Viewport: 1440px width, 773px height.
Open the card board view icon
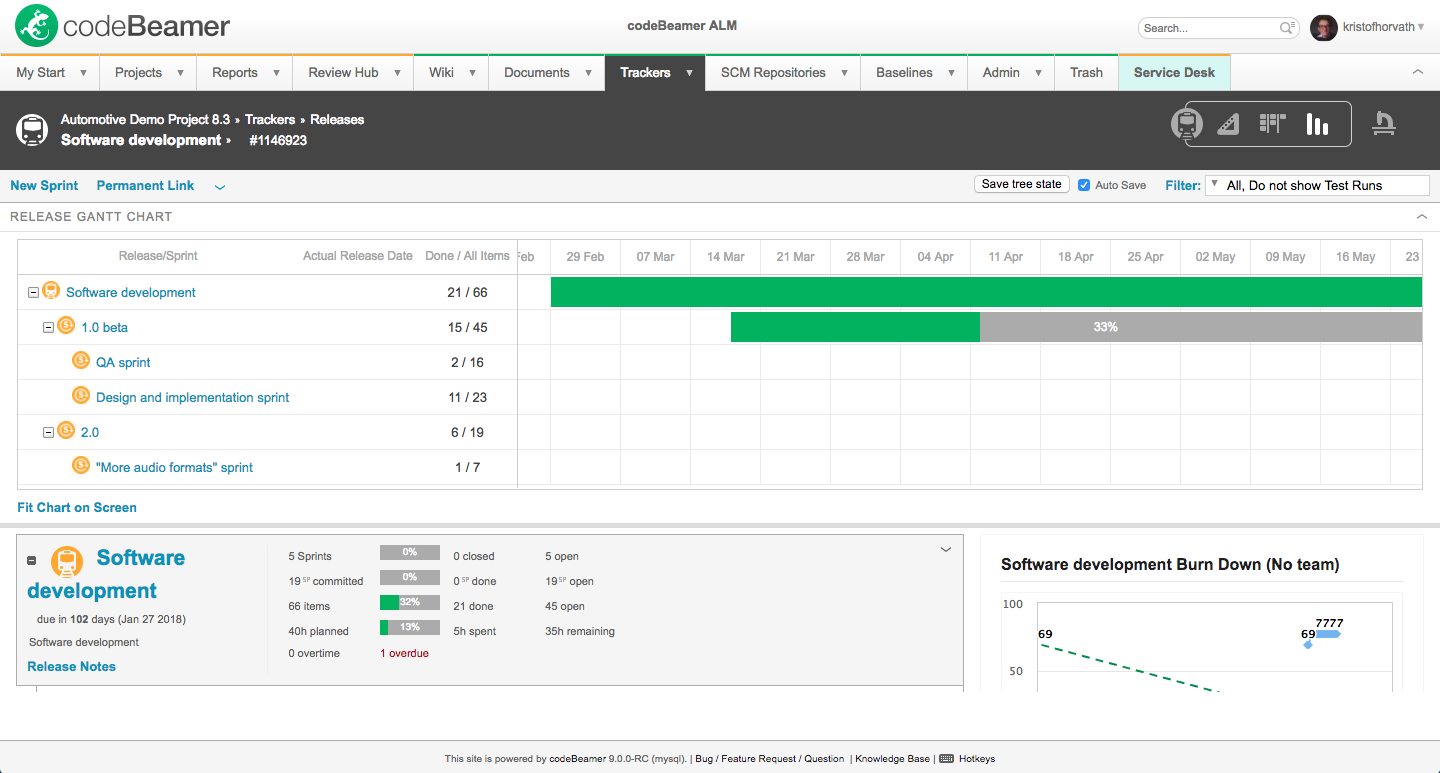pyautogui.click(x=1272, y=124)
